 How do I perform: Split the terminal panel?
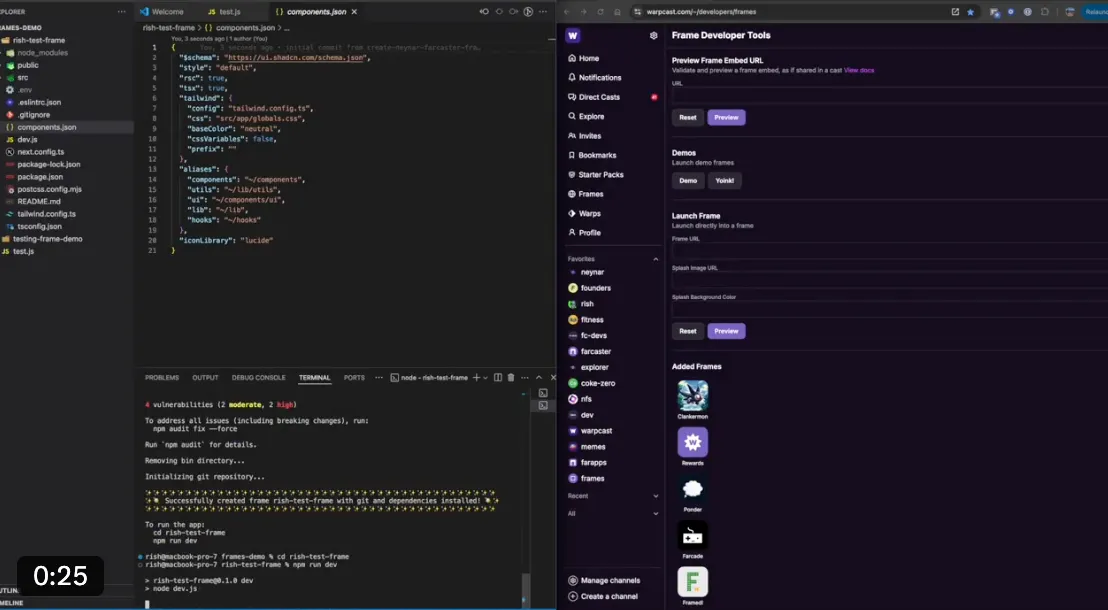(x=498, y=377)
